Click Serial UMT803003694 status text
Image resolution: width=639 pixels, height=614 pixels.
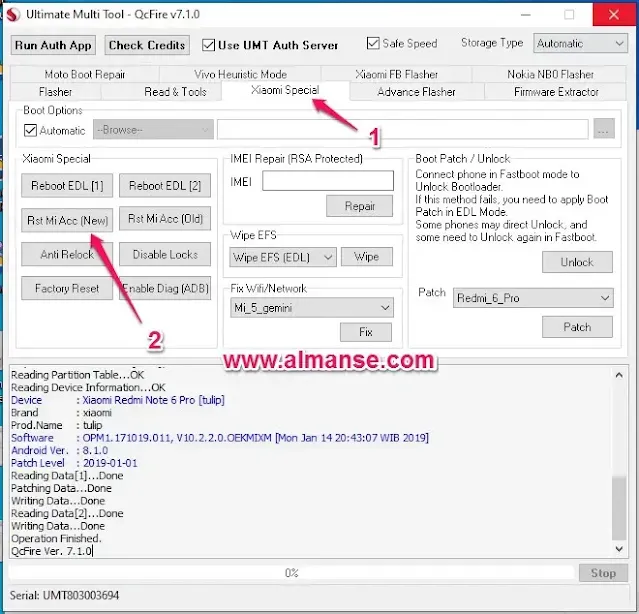pyautogui.click(x=64, y=595)
